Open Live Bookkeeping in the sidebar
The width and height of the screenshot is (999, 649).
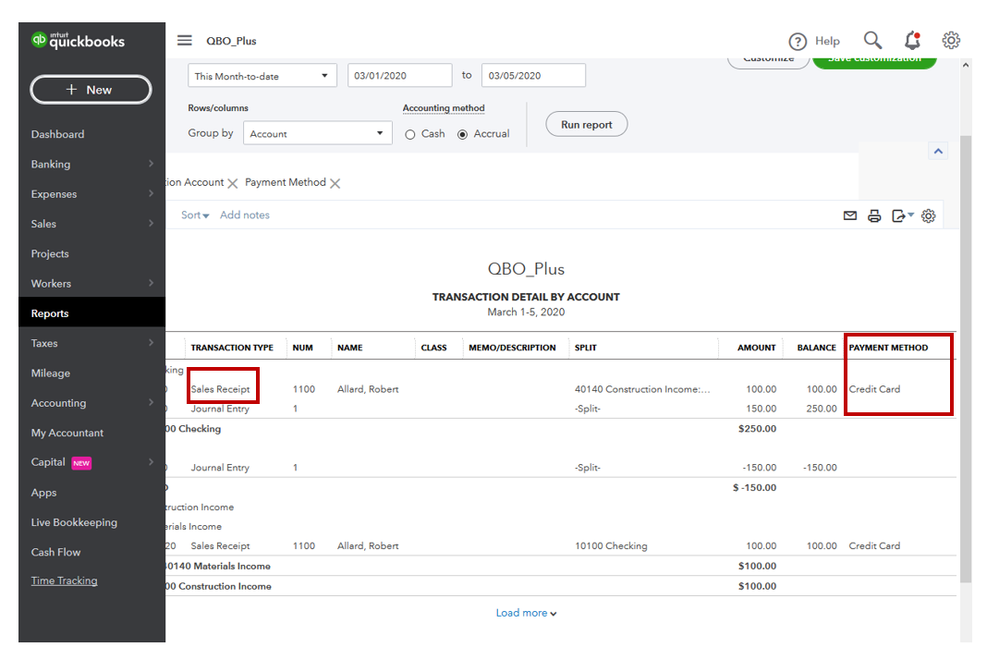click(x=74, y=522)
